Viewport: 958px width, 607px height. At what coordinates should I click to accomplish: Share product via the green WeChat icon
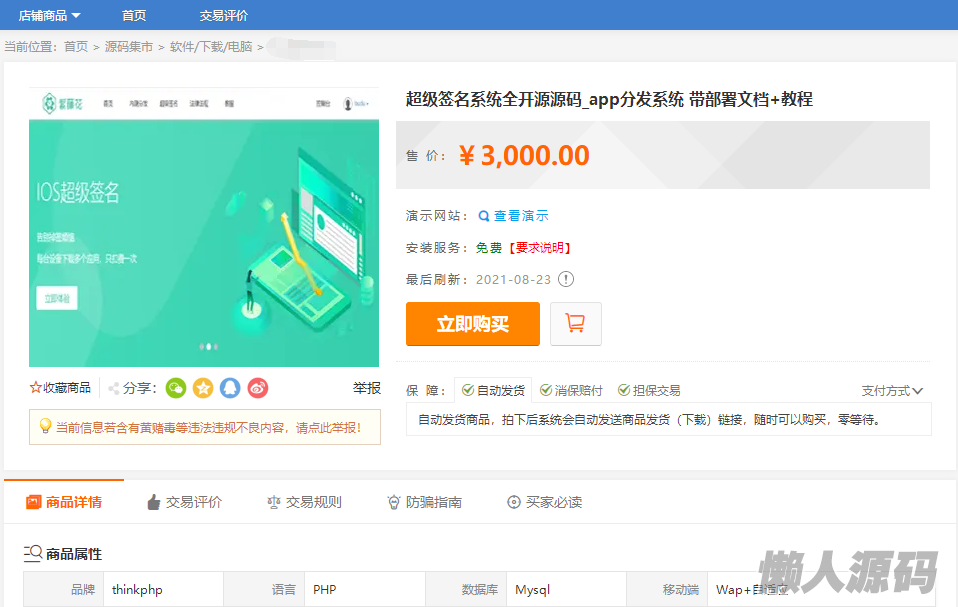pos(176,388)
